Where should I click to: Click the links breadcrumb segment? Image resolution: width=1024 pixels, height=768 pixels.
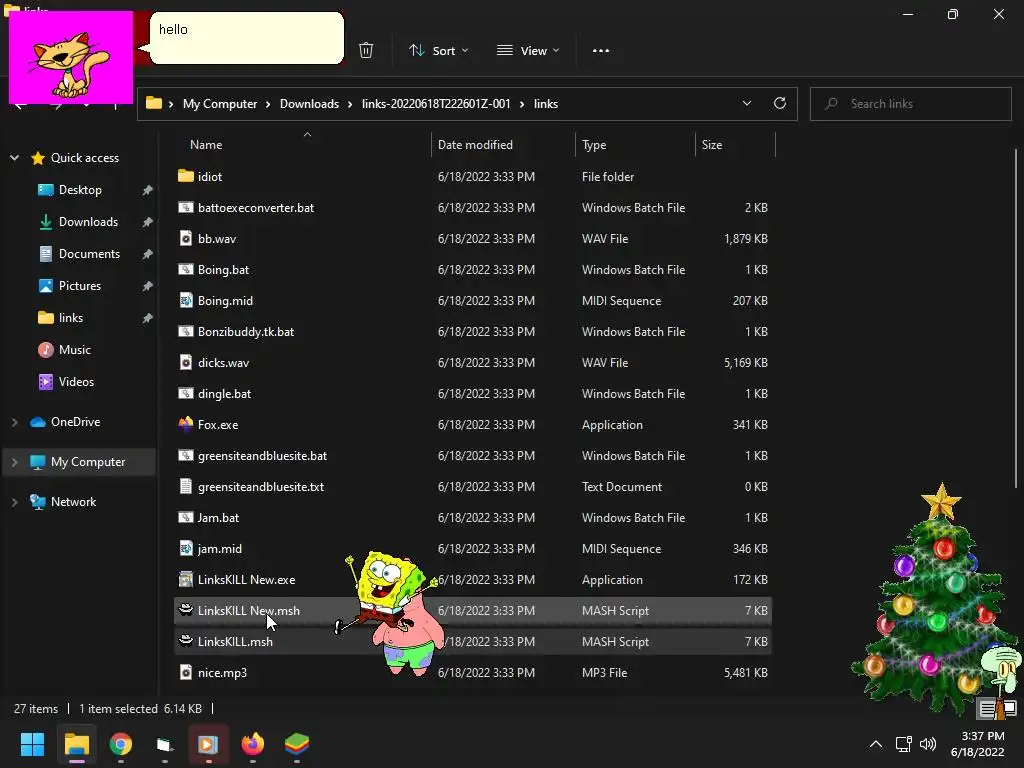[545, 104]
